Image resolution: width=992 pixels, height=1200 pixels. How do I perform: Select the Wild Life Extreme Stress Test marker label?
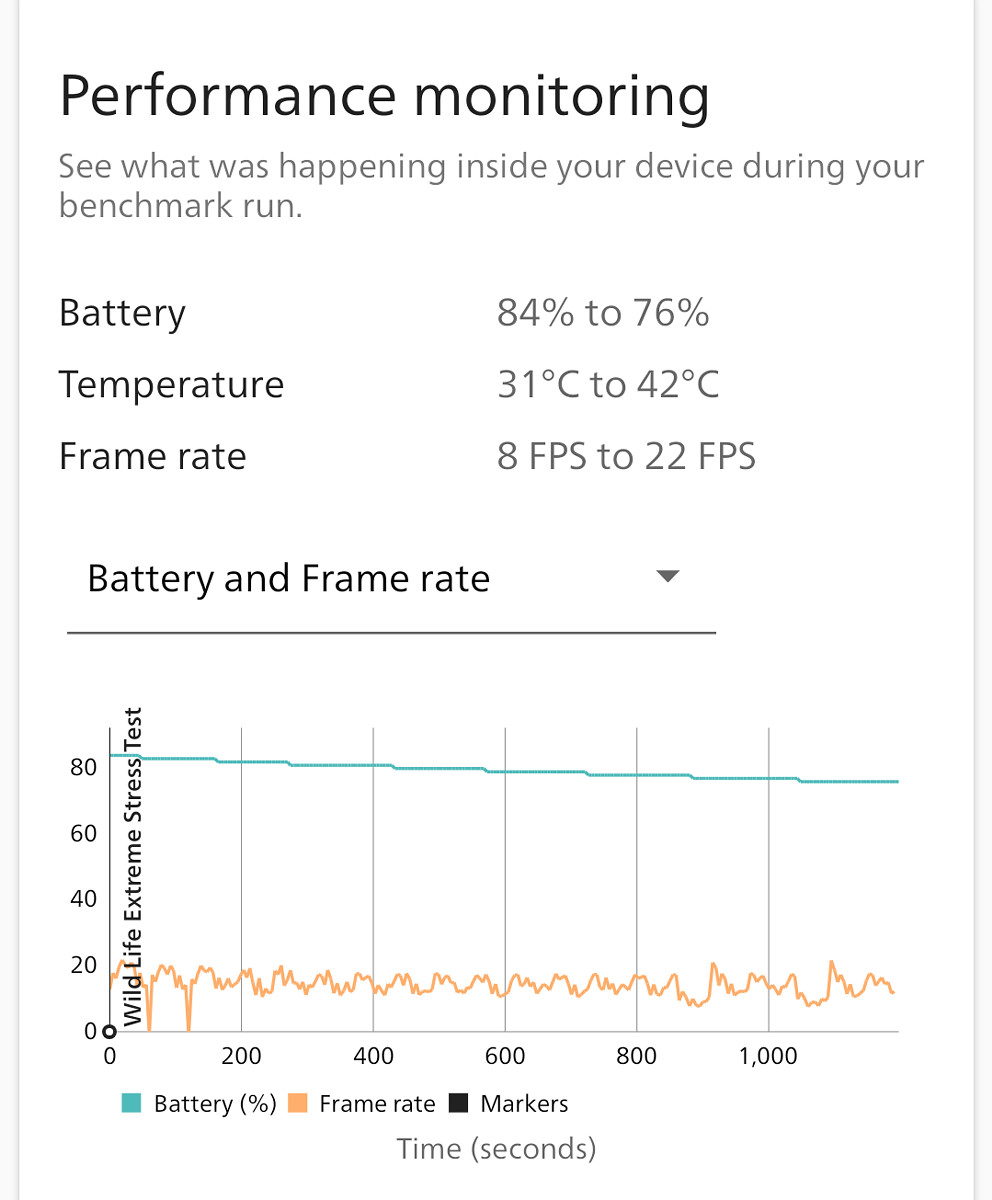[x=133, y=866]
